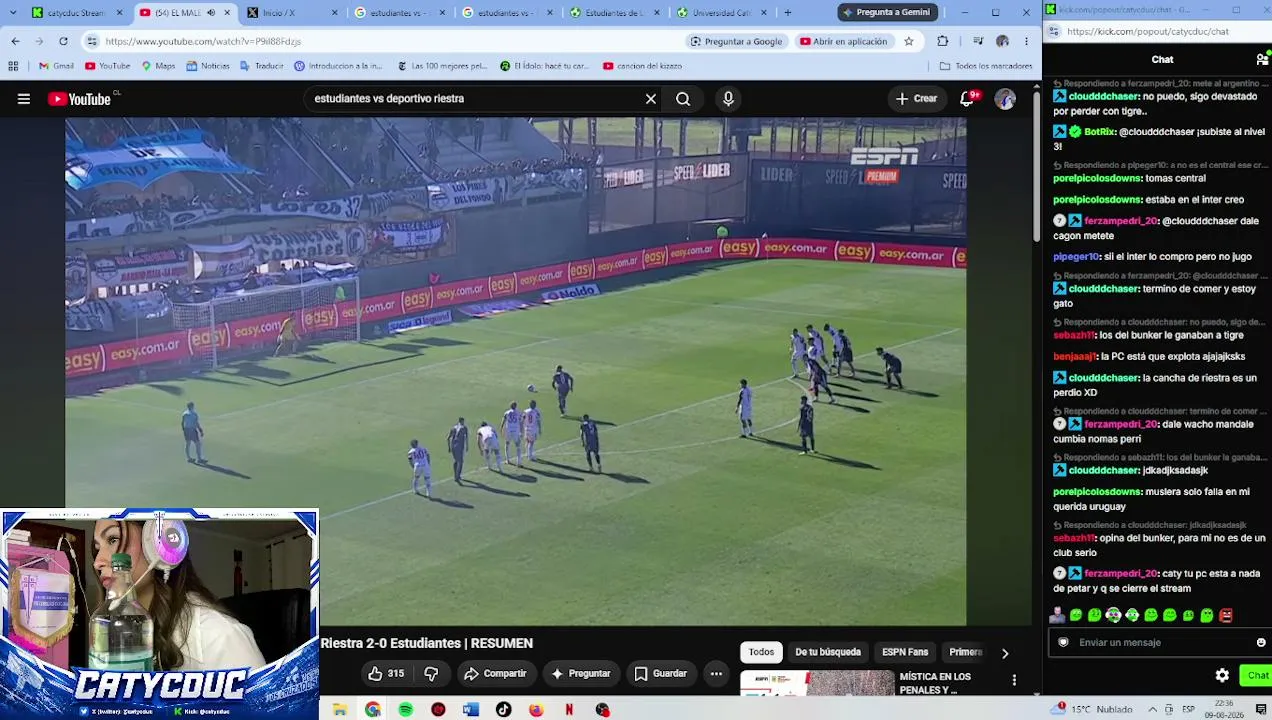Open YouTube notifications bell
This screenshot has width=1272, height=720.
[967, 99]
